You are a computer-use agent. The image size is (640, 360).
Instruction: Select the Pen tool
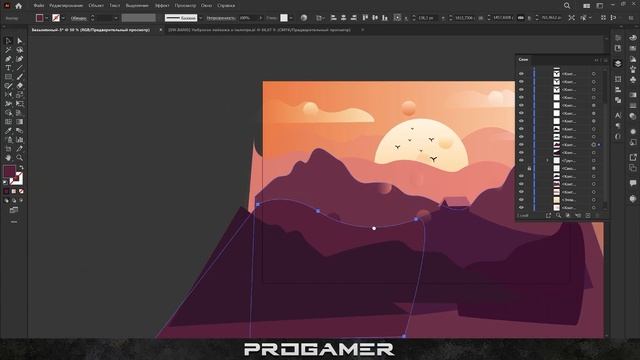[x=8, y=59]
